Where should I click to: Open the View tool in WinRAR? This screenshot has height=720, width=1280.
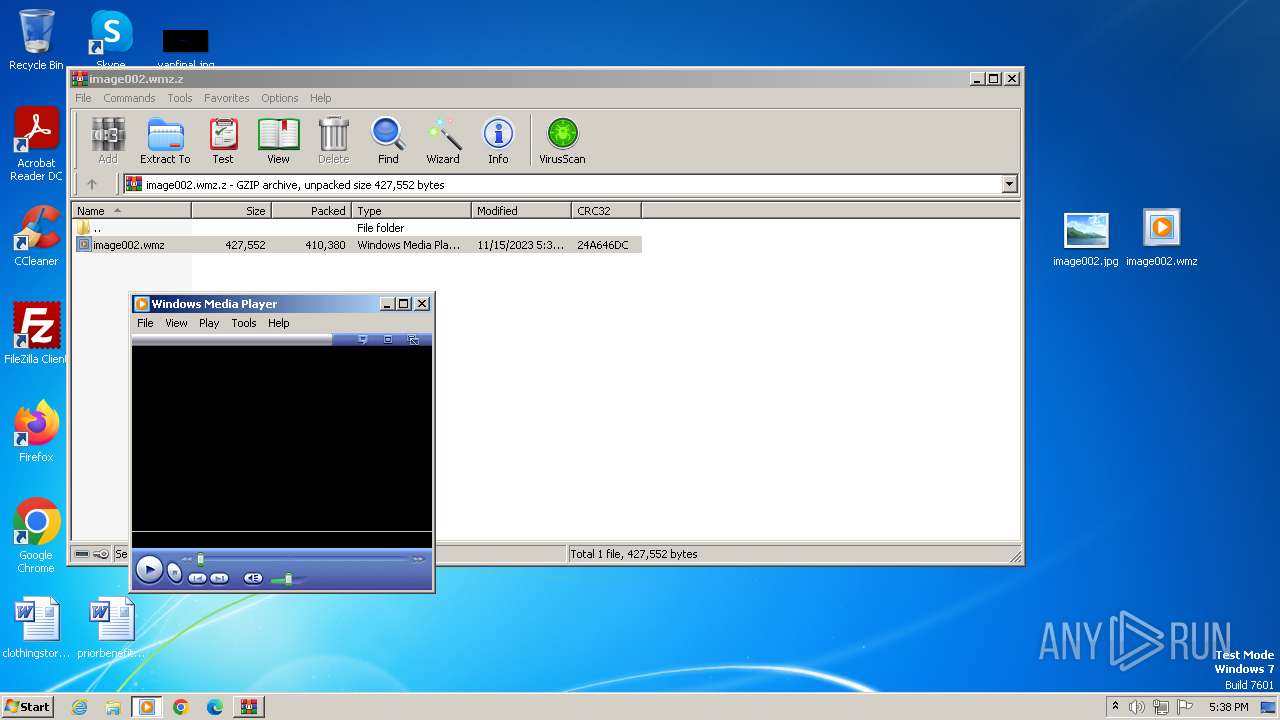pos(278,141)
